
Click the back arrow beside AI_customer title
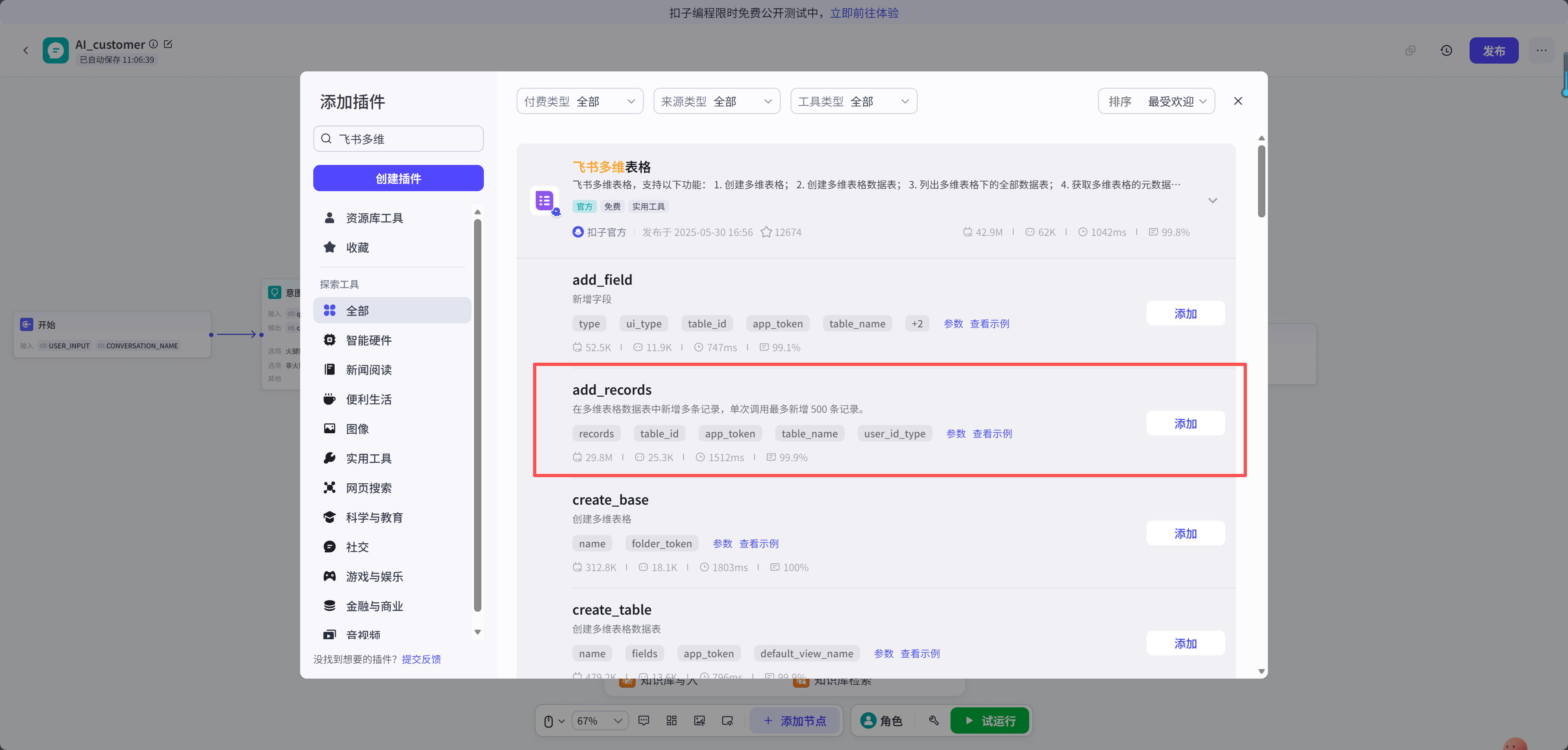[25, 50]
